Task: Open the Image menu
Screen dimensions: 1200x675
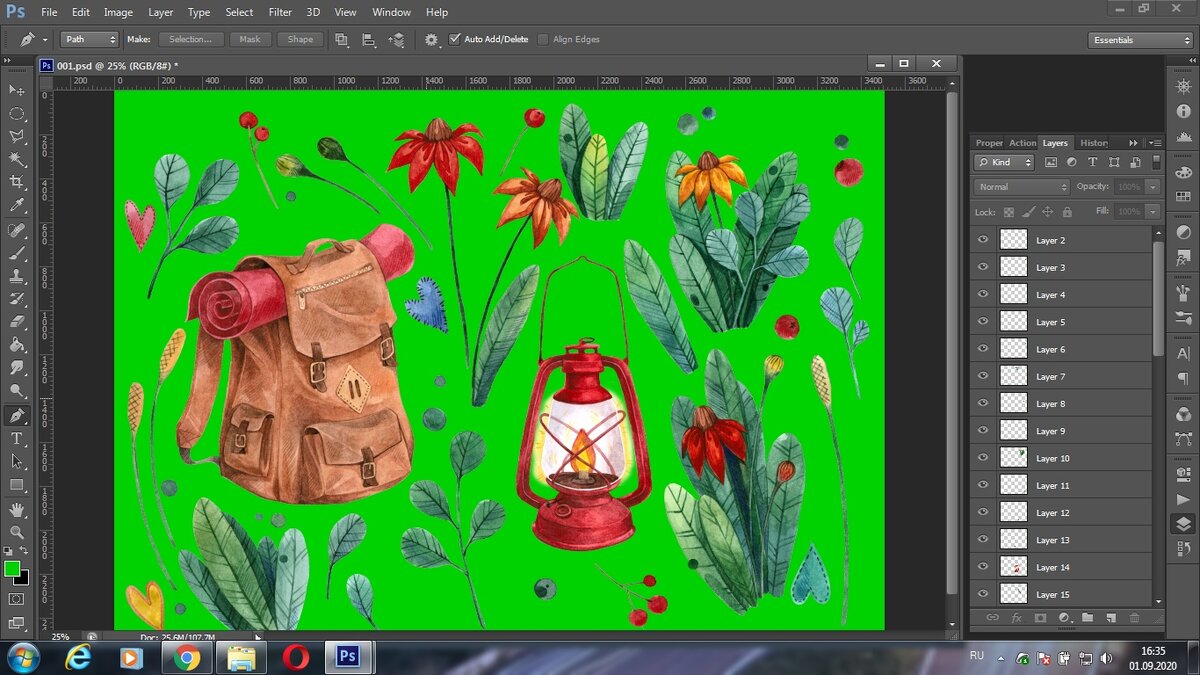Action: pyautogui.click(x=118, y=12)
